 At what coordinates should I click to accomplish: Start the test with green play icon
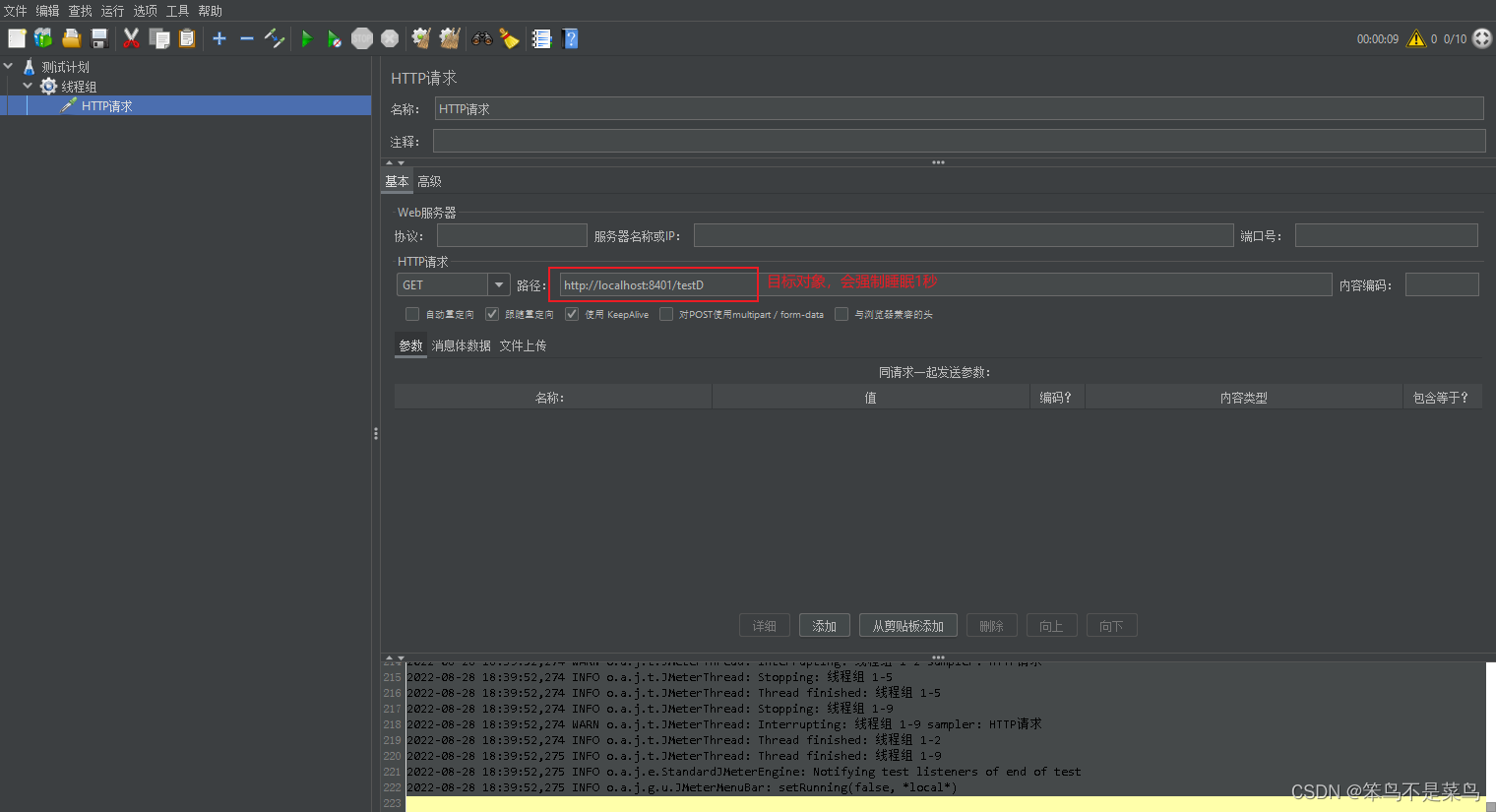click(307, 38)
